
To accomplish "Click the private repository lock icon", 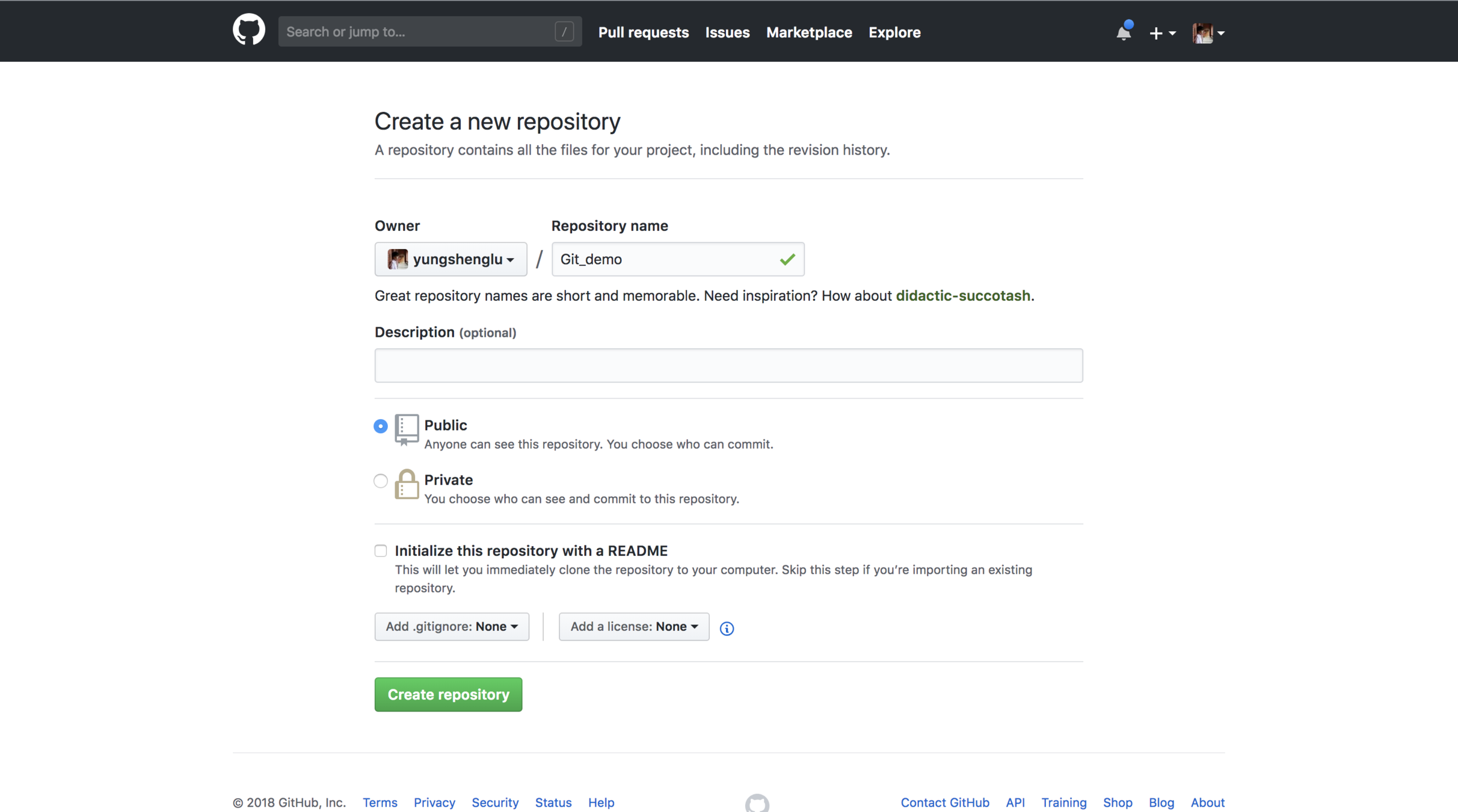I will click(406, 484).
